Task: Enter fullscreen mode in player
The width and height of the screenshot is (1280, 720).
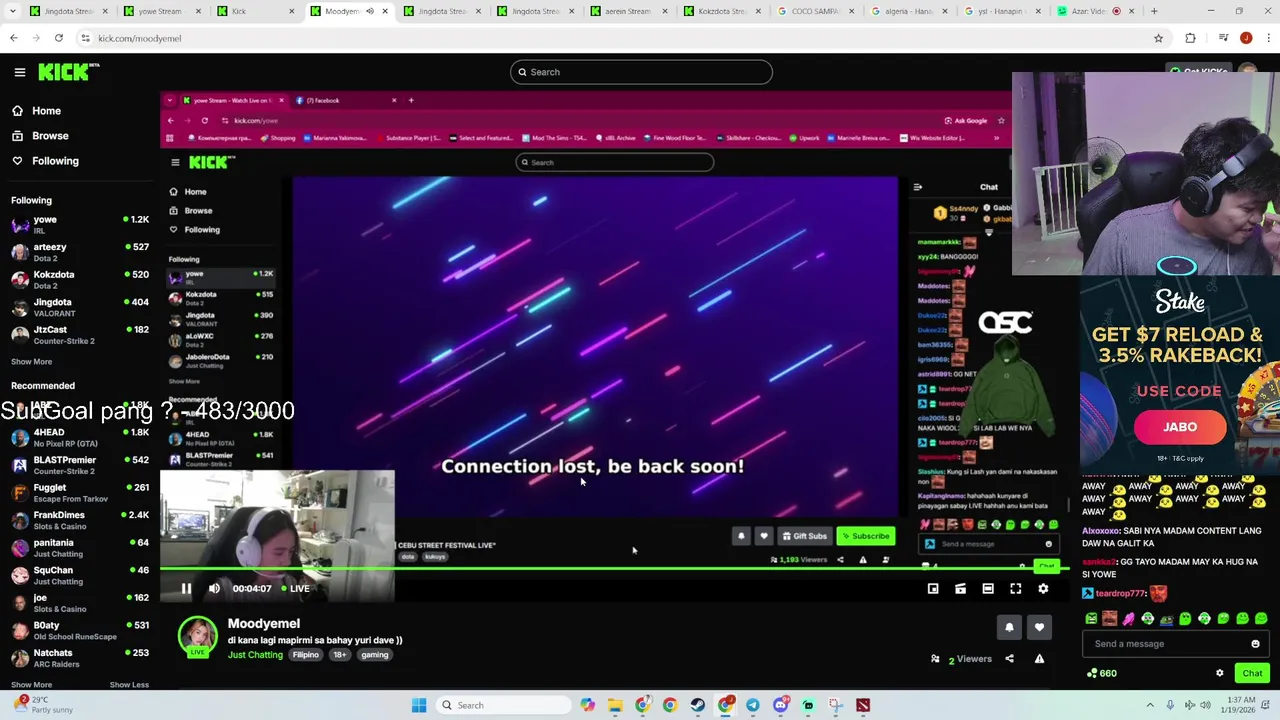Action: [x=1016, y=589]
